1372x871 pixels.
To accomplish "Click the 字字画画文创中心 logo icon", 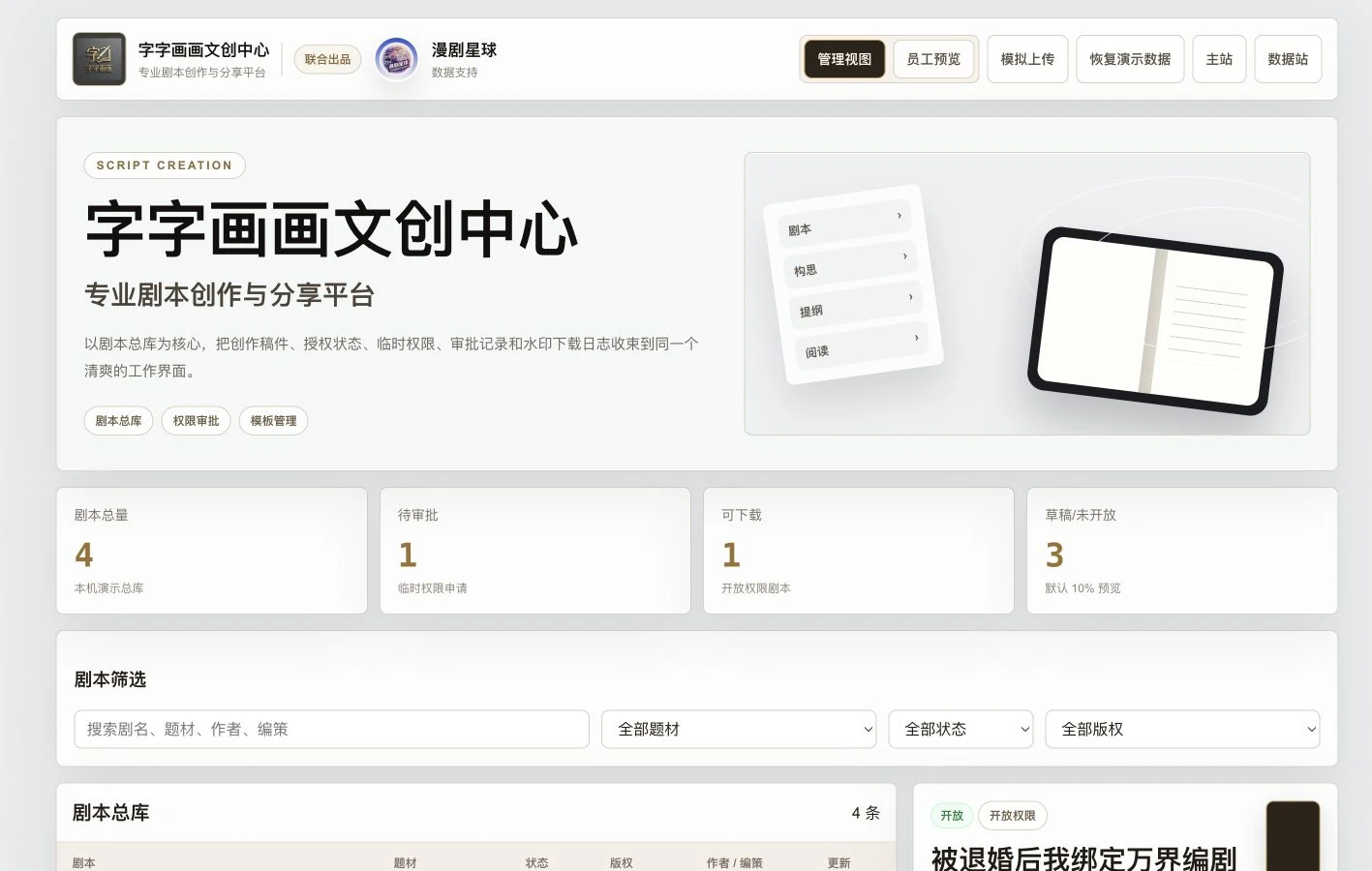I will click(x=99, y=59).
